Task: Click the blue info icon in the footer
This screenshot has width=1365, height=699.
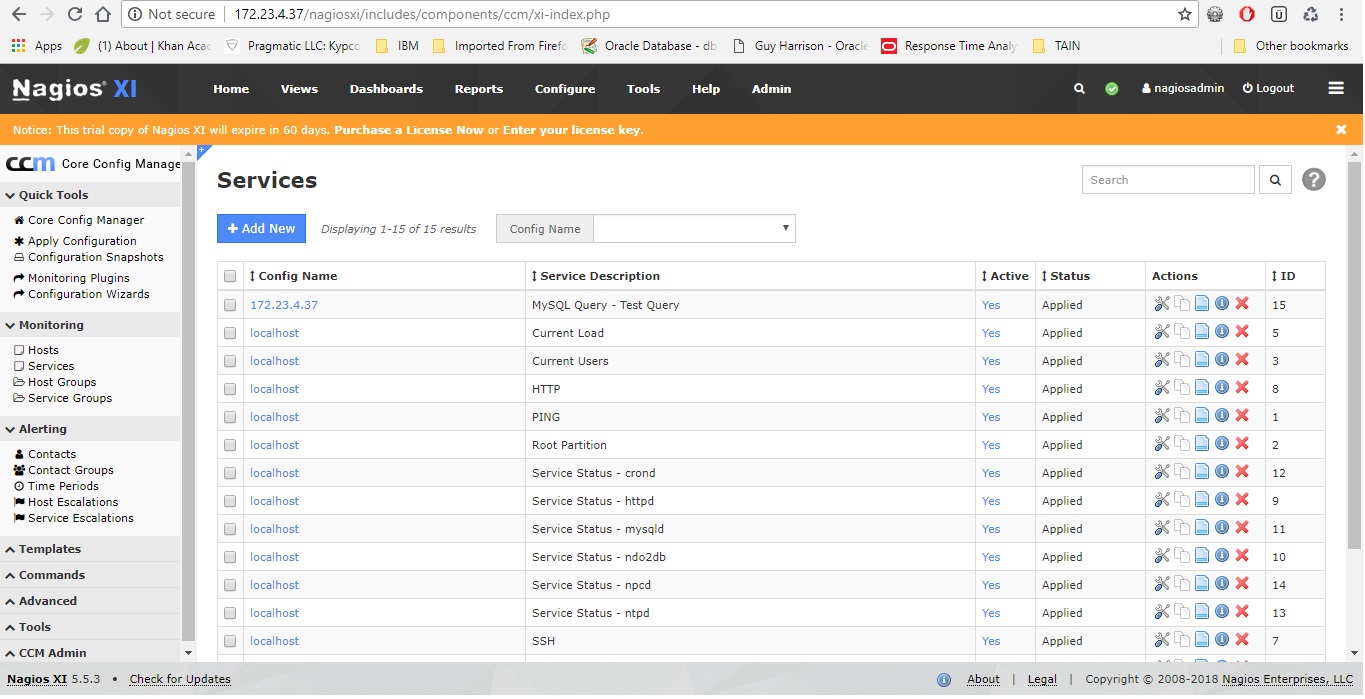Action: tap(944, 680)
